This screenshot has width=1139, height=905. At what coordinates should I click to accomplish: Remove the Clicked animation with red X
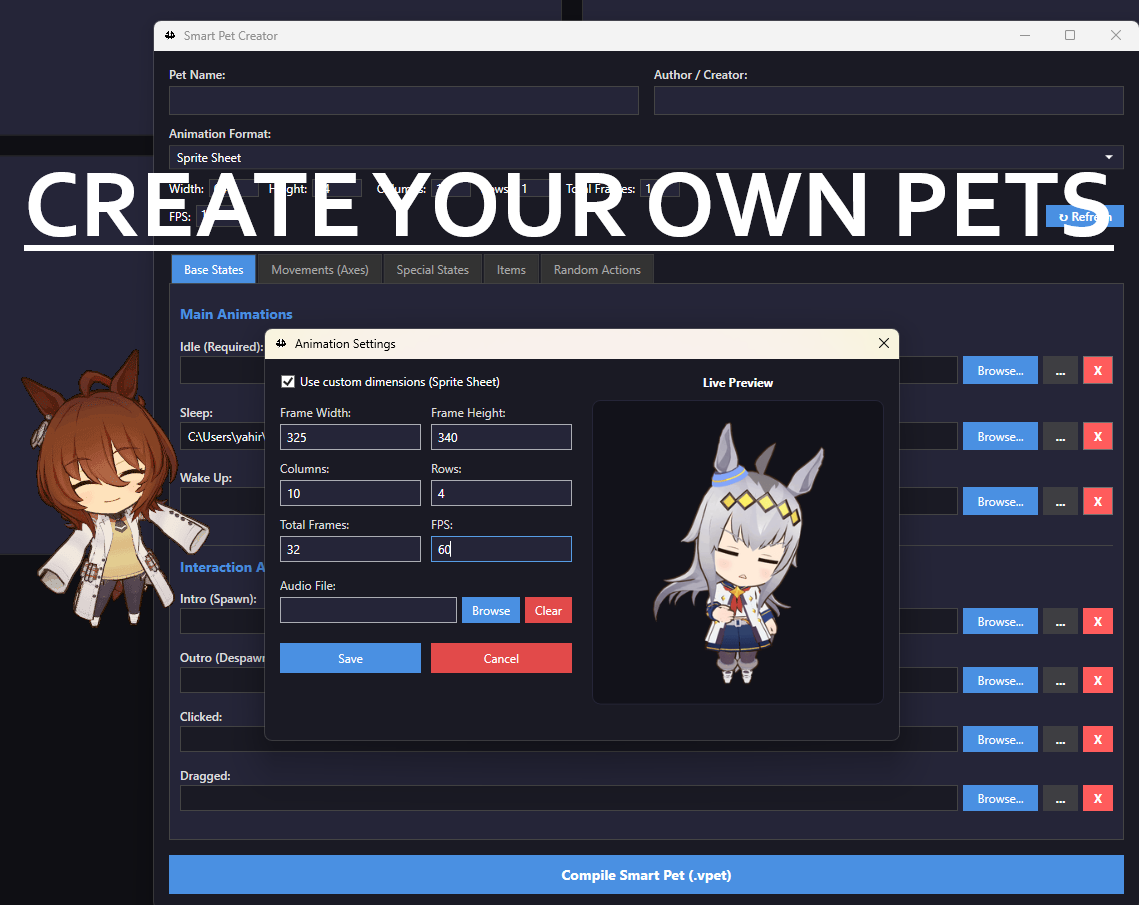pos(1098,739)
